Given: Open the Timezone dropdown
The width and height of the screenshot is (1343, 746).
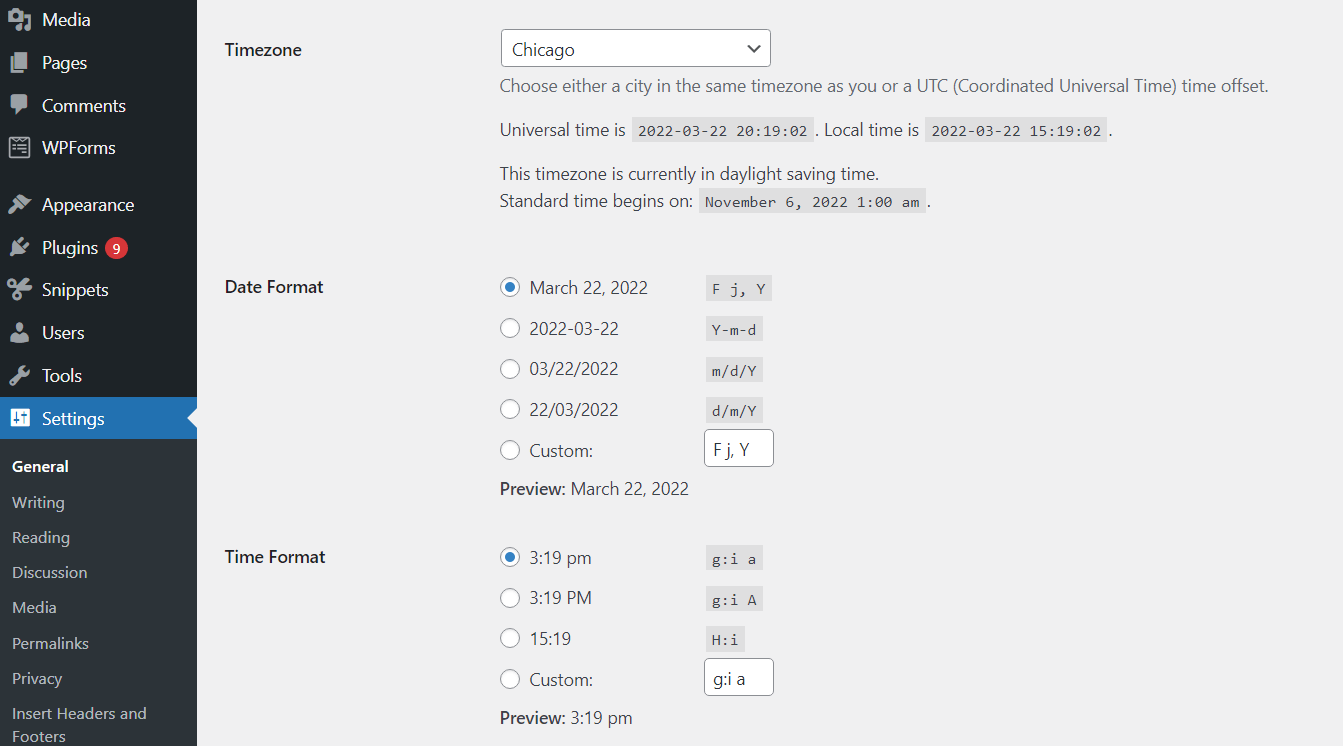Looking at the screenshot, I should point(635,48).
